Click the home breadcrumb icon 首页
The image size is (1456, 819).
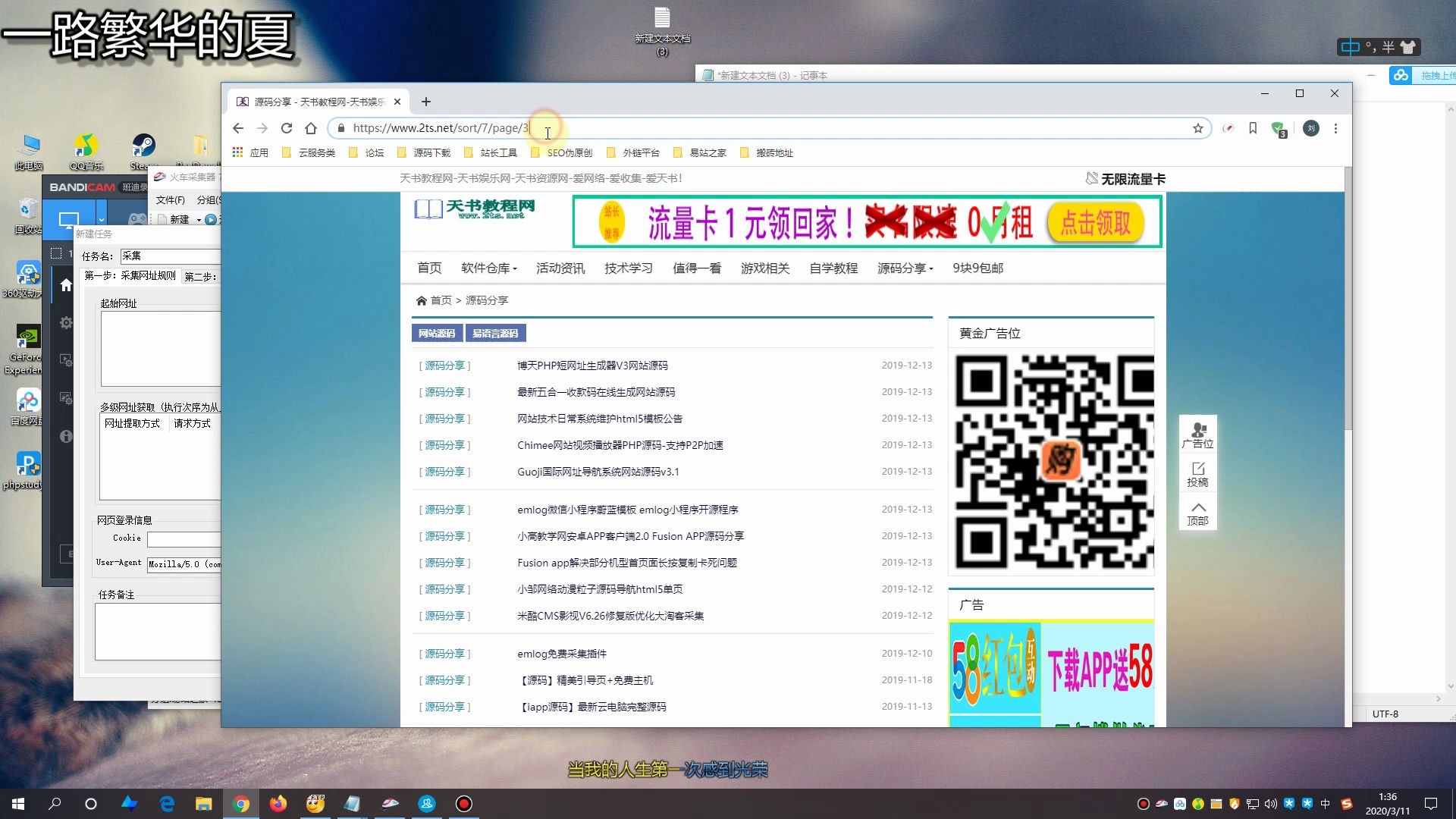(434, 300)
